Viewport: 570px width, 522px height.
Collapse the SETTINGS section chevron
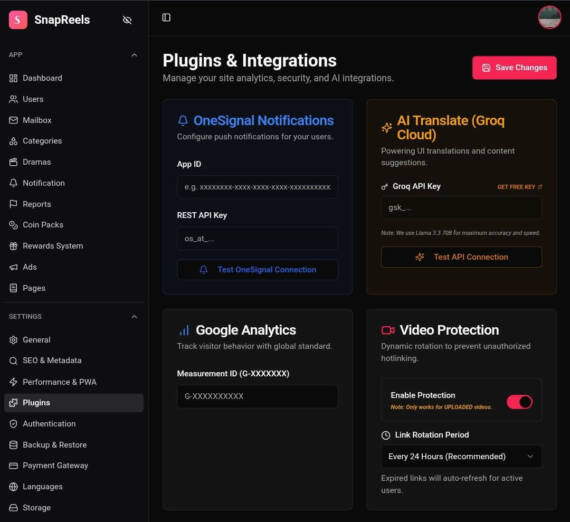(x=134, y=317)
